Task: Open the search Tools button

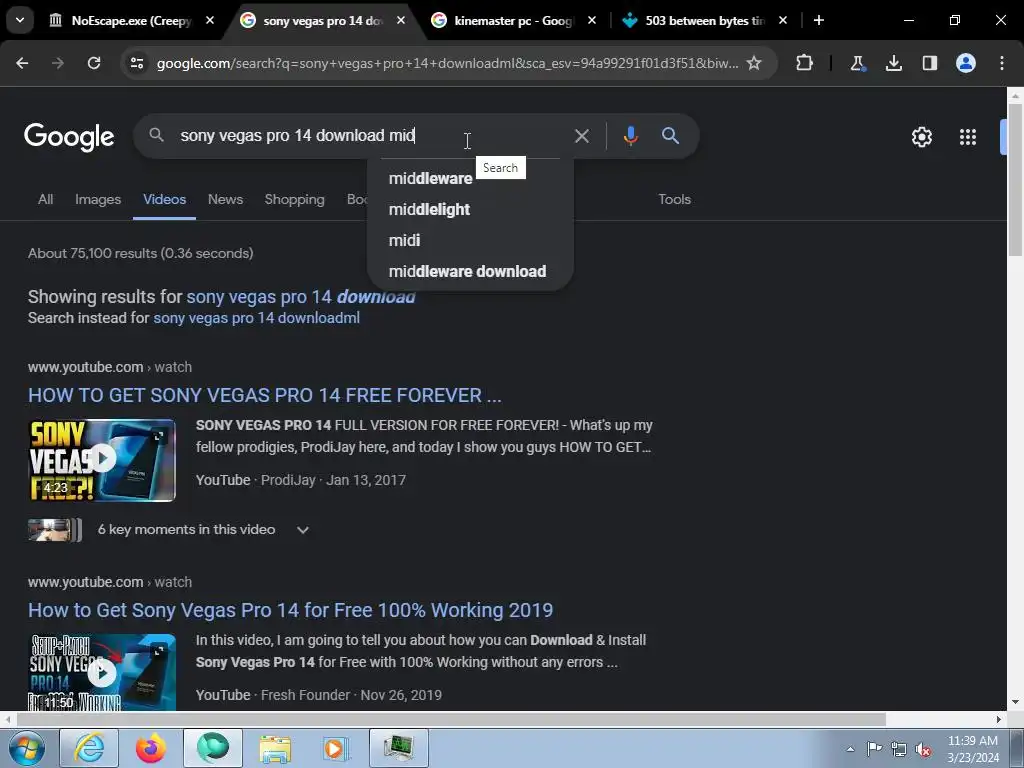Action: (675, 199)
